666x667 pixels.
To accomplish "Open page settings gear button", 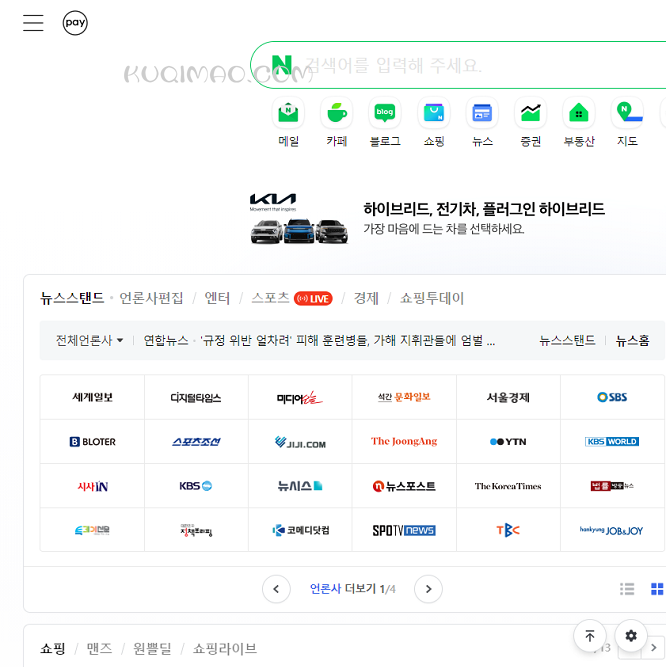I will (631, 635).
